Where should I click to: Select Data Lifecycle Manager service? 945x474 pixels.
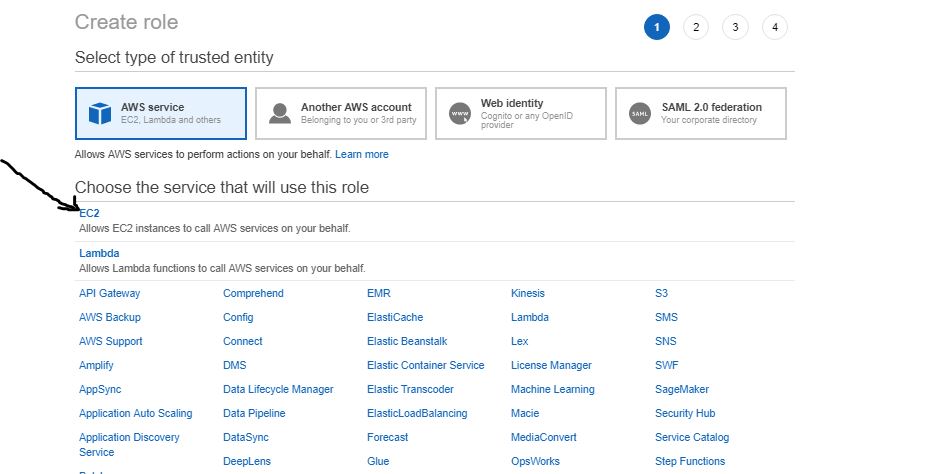point(278,390)
